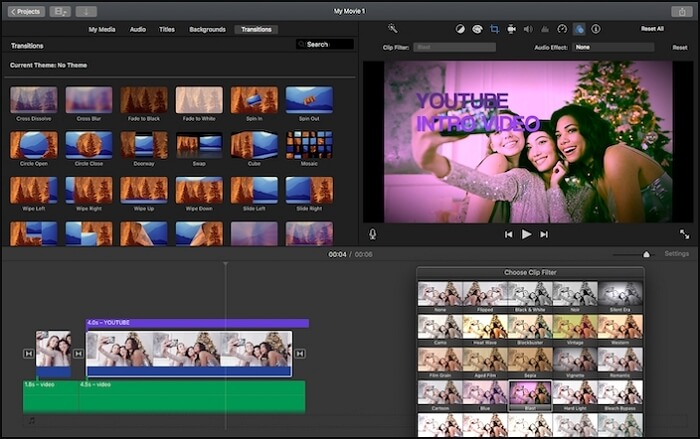Open noise reduction and equalizer tool
Screen dimensions: 700x439
tap(545, 29)
